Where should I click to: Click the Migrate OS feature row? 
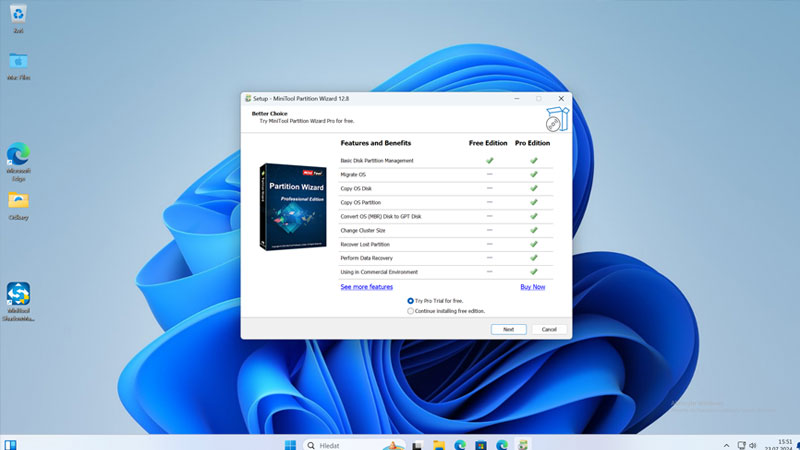(x=445, y=174)
